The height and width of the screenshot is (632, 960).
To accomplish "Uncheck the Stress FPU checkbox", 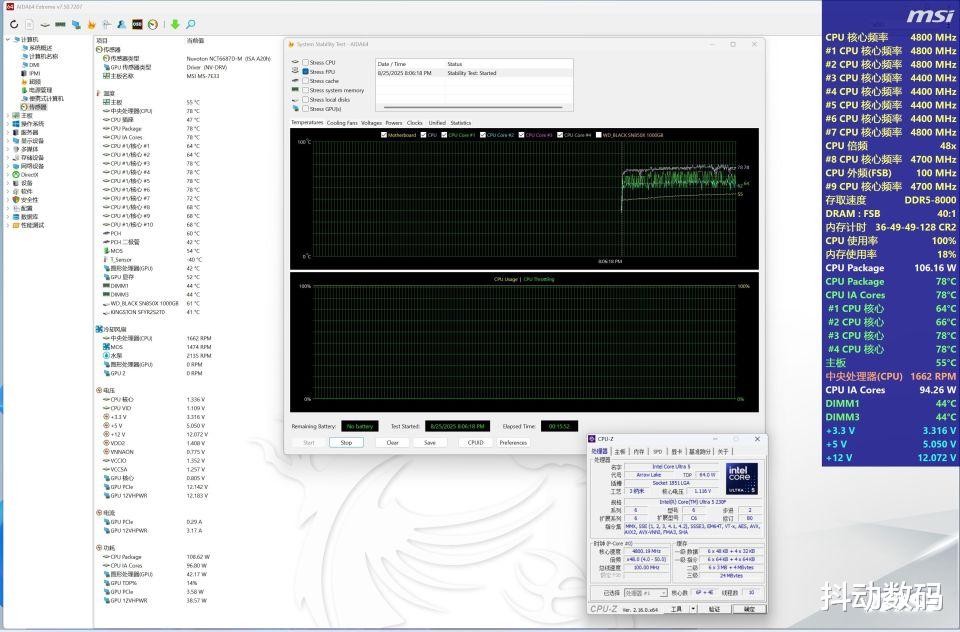I will point(305,72).
